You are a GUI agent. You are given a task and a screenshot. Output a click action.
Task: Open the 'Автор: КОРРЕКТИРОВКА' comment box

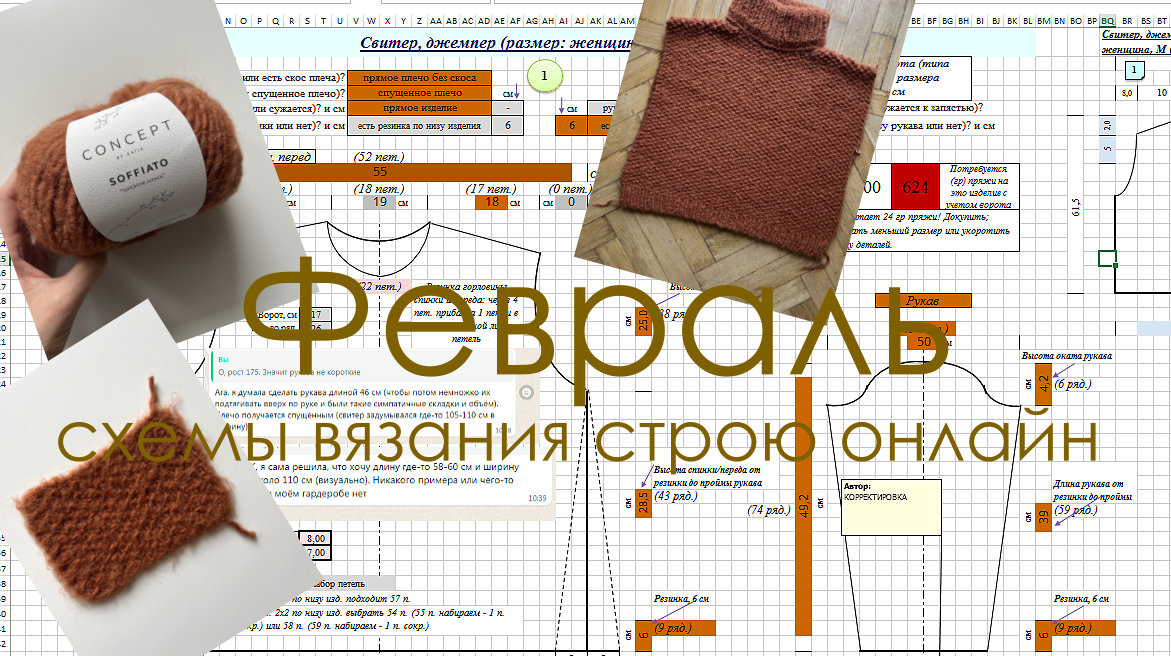pos(891,507)
